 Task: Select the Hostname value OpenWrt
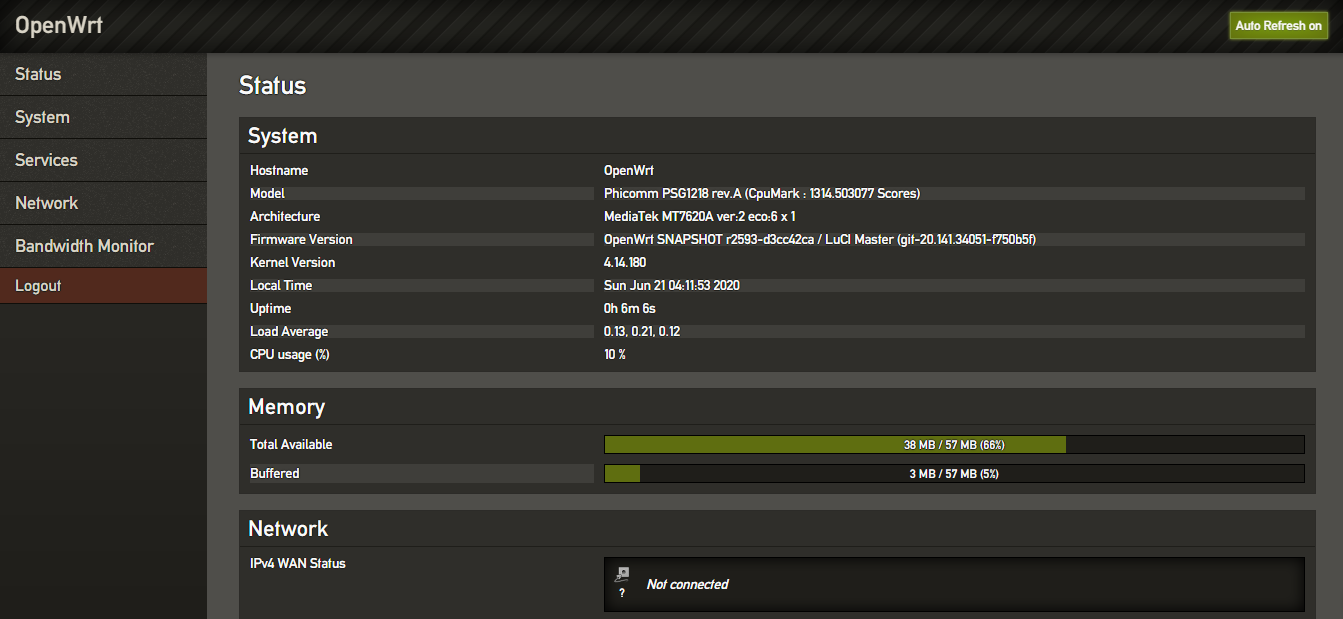[x=628, y=171]
